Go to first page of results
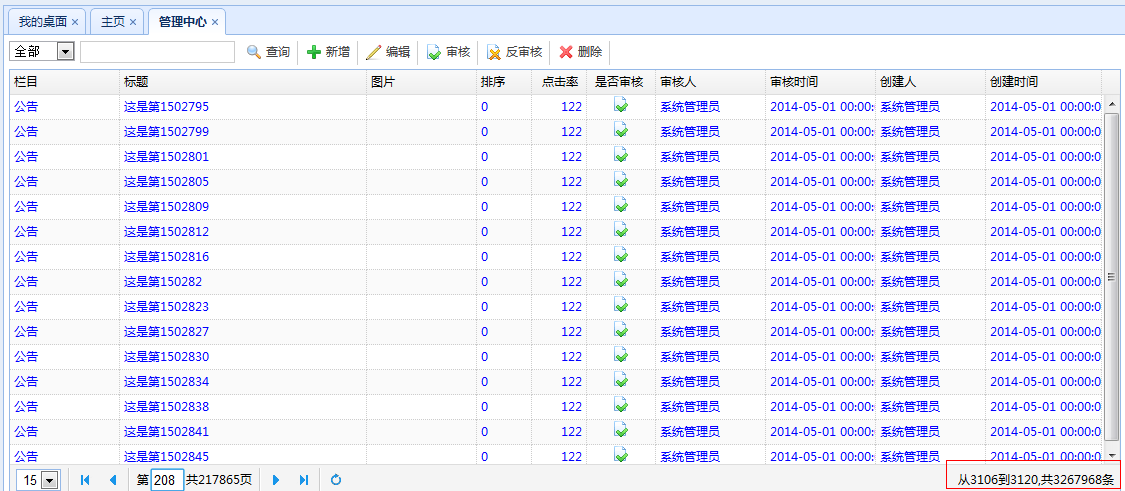Viewport: 1125px width, 491px height. click(x=85, y=480)
